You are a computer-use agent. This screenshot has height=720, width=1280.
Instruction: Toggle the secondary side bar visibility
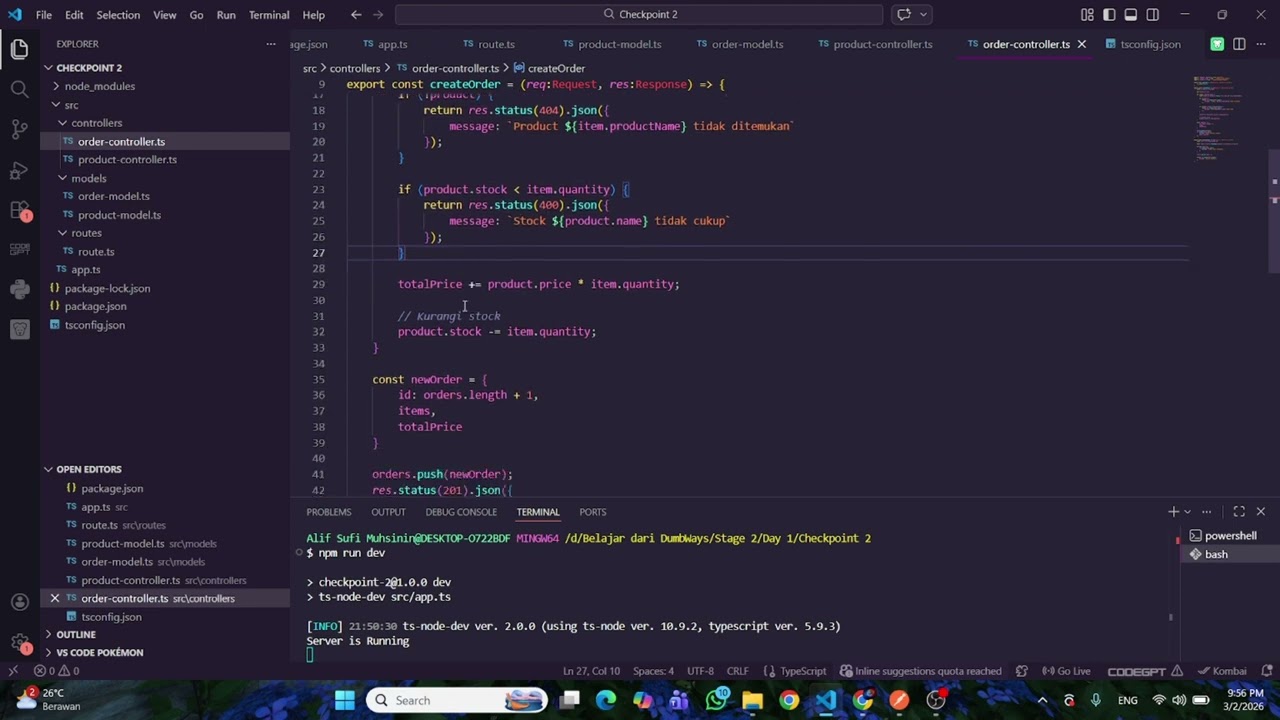(x=1153, y=14)
